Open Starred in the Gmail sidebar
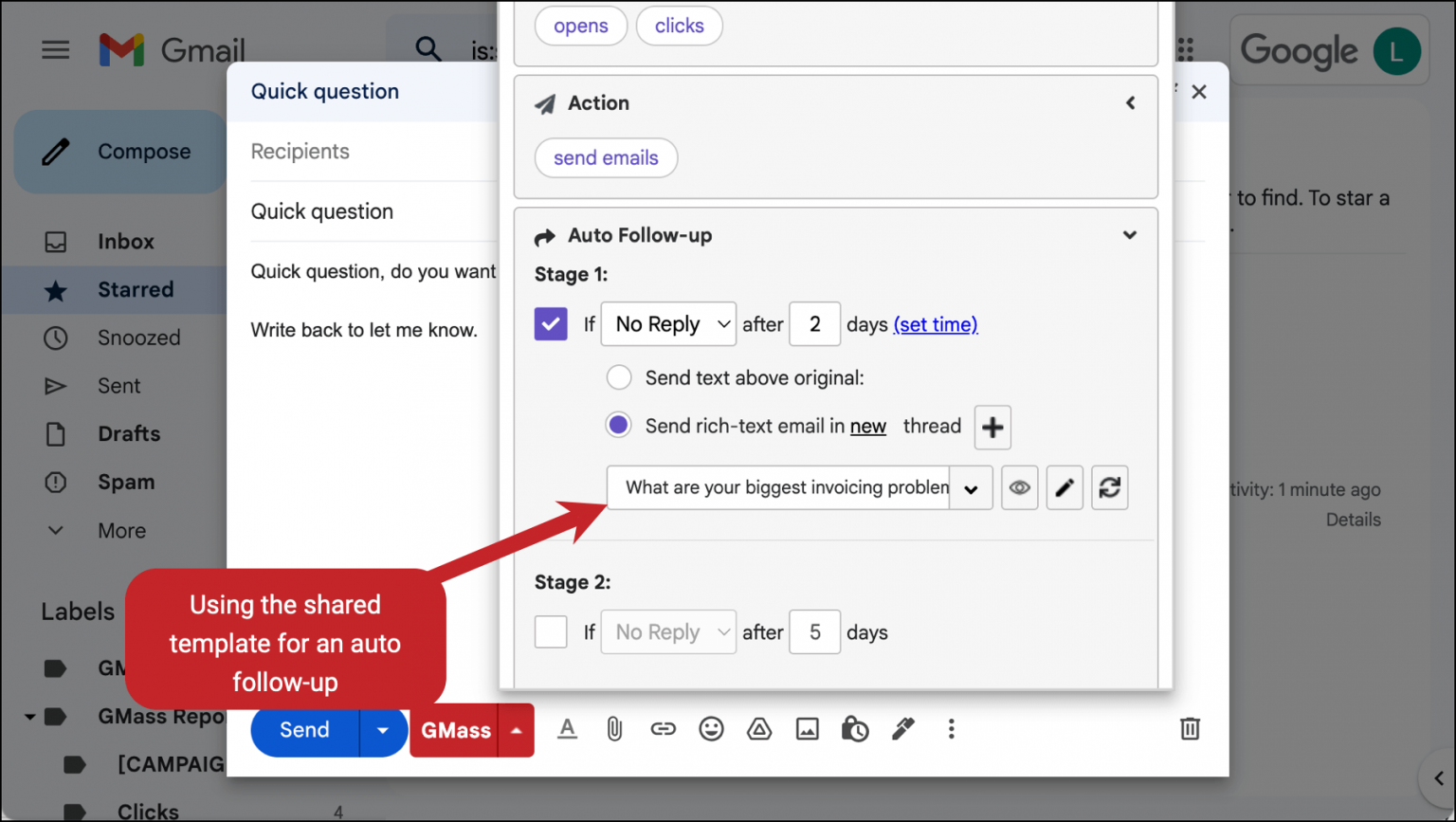The image size is (1456, 822). pos(136,289)
